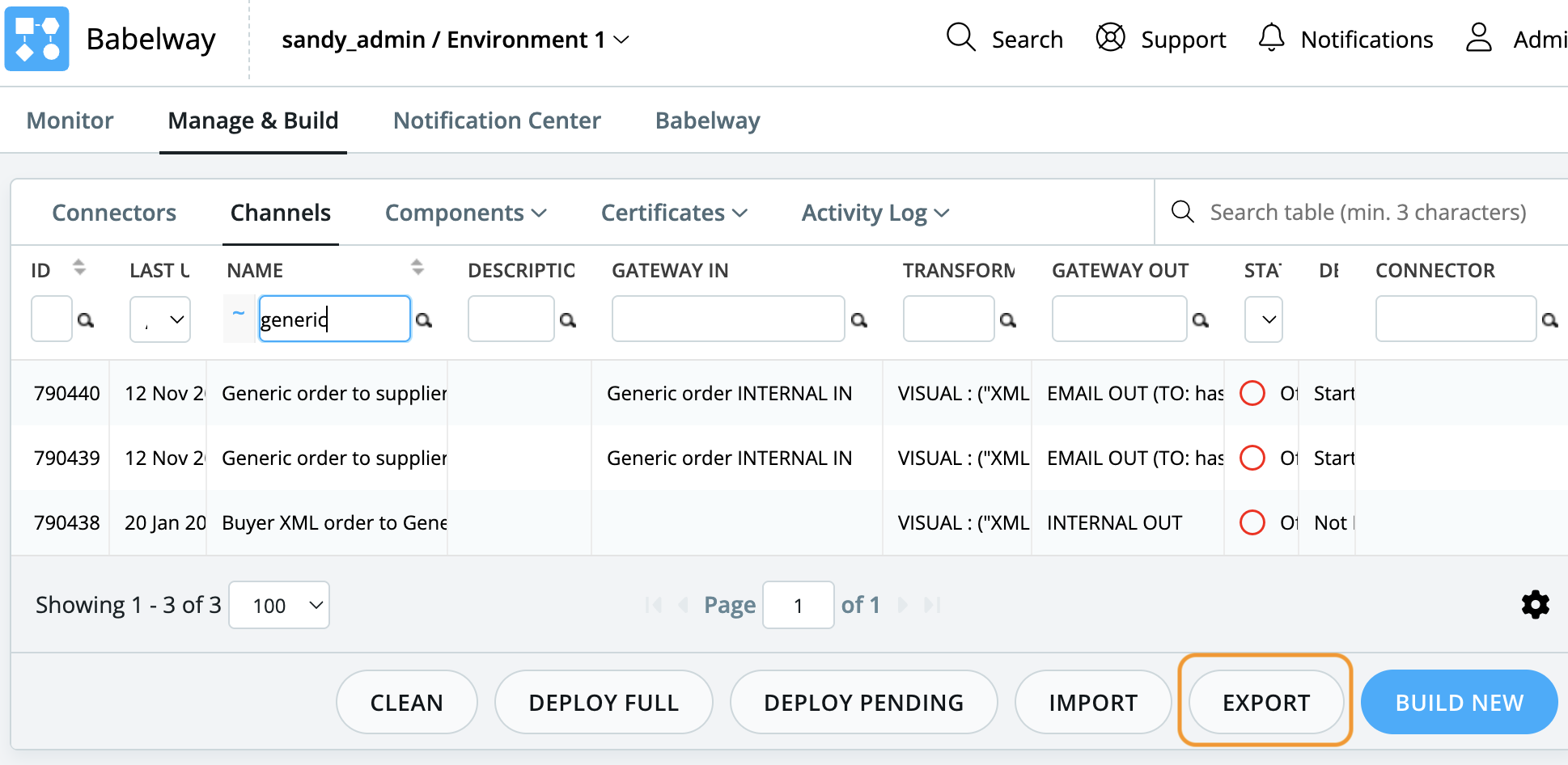The width and height of the screenshot is (1568, 765).
Task: Go to first page arrow
Action: (654, 605)
